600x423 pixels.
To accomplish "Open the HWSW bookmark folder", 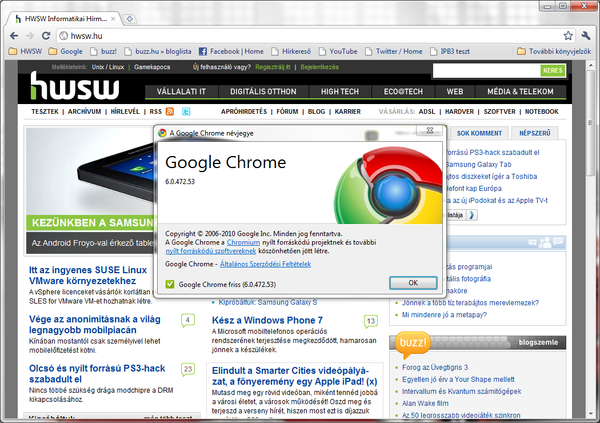I will point(25,51).
